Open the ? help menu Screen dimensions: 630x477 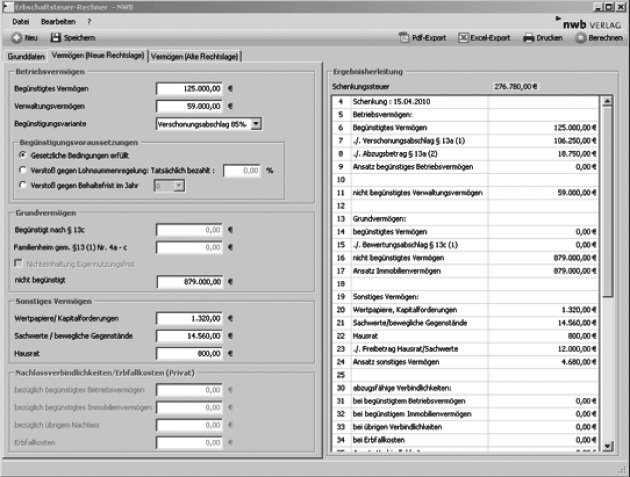89,20
